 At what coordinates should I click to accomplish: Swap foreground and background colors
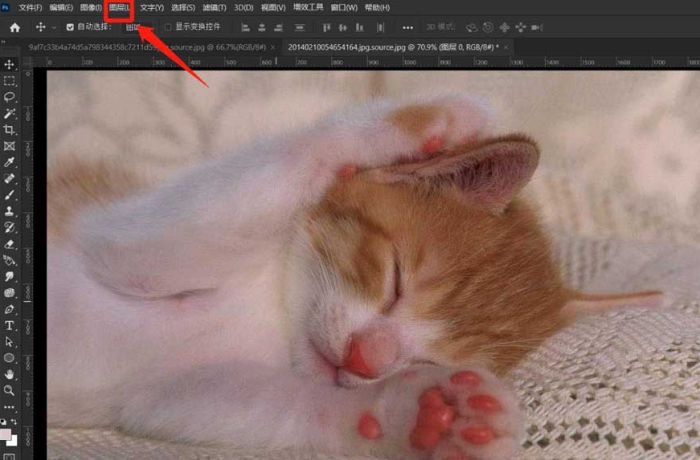tap(15, 422)
